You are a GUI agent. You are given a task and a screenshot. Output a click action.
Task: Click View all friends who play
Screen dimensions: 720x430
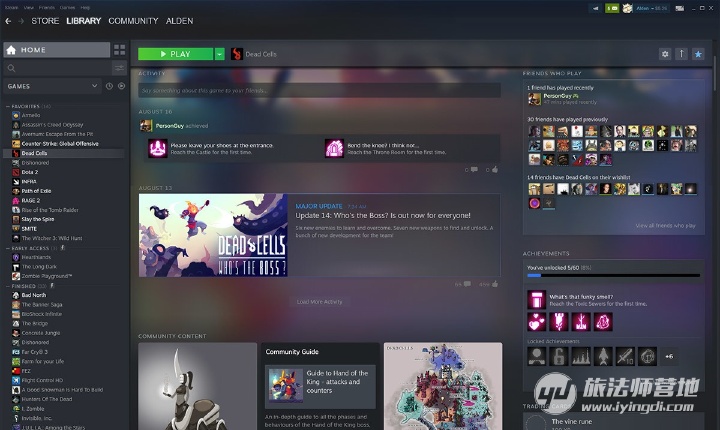(x=665, y=226)
